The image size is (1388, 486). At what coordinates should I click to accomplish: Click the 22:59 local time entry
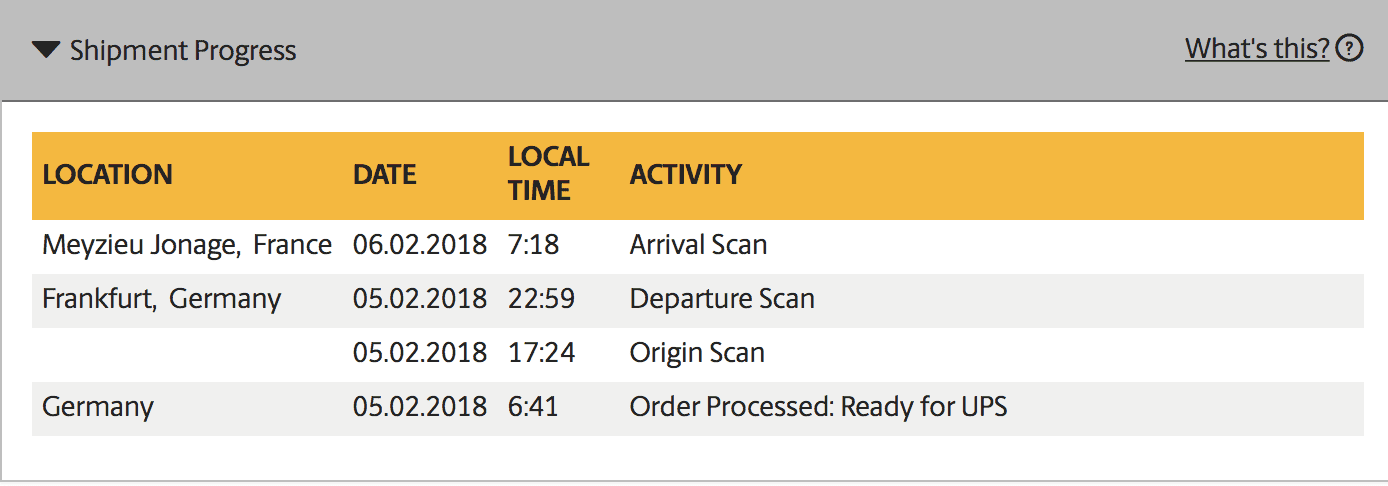(x=541, y=299)
